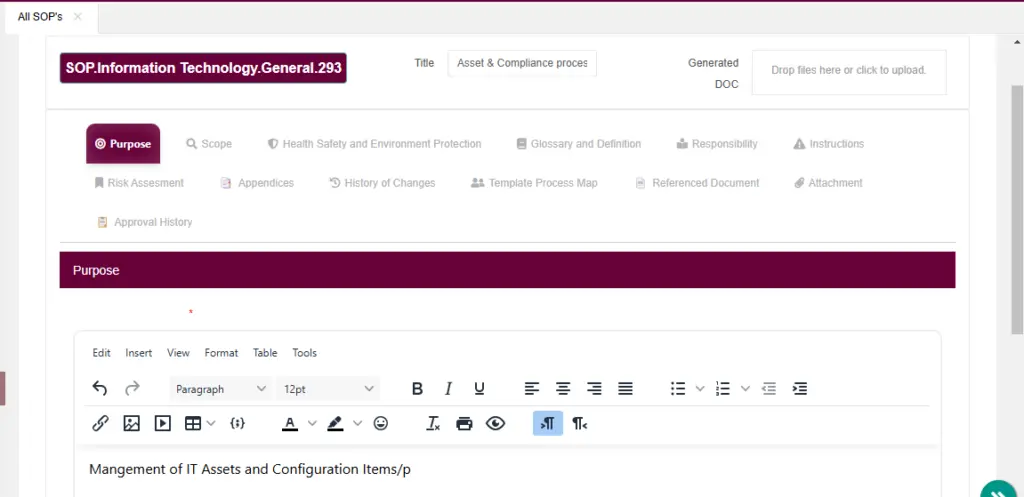Click the Insert template variable braces icon

[237, 423]
